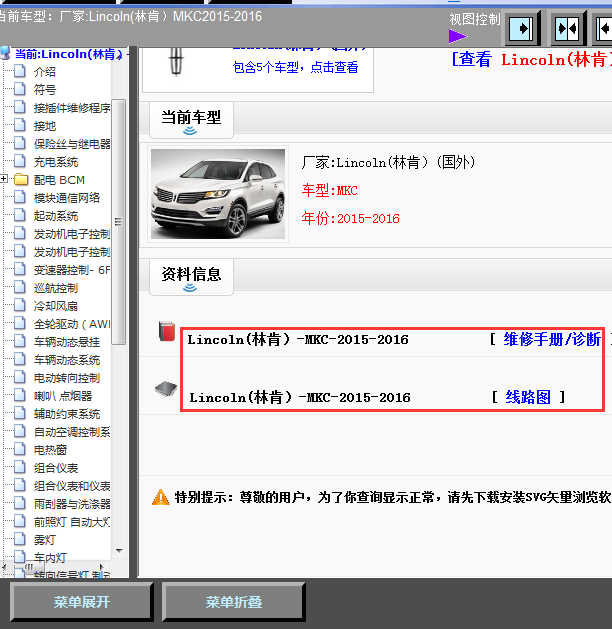The image size is (612, 629).
Task: Click tree horizontal scrollbar right arrow
Action: point(102,567)
